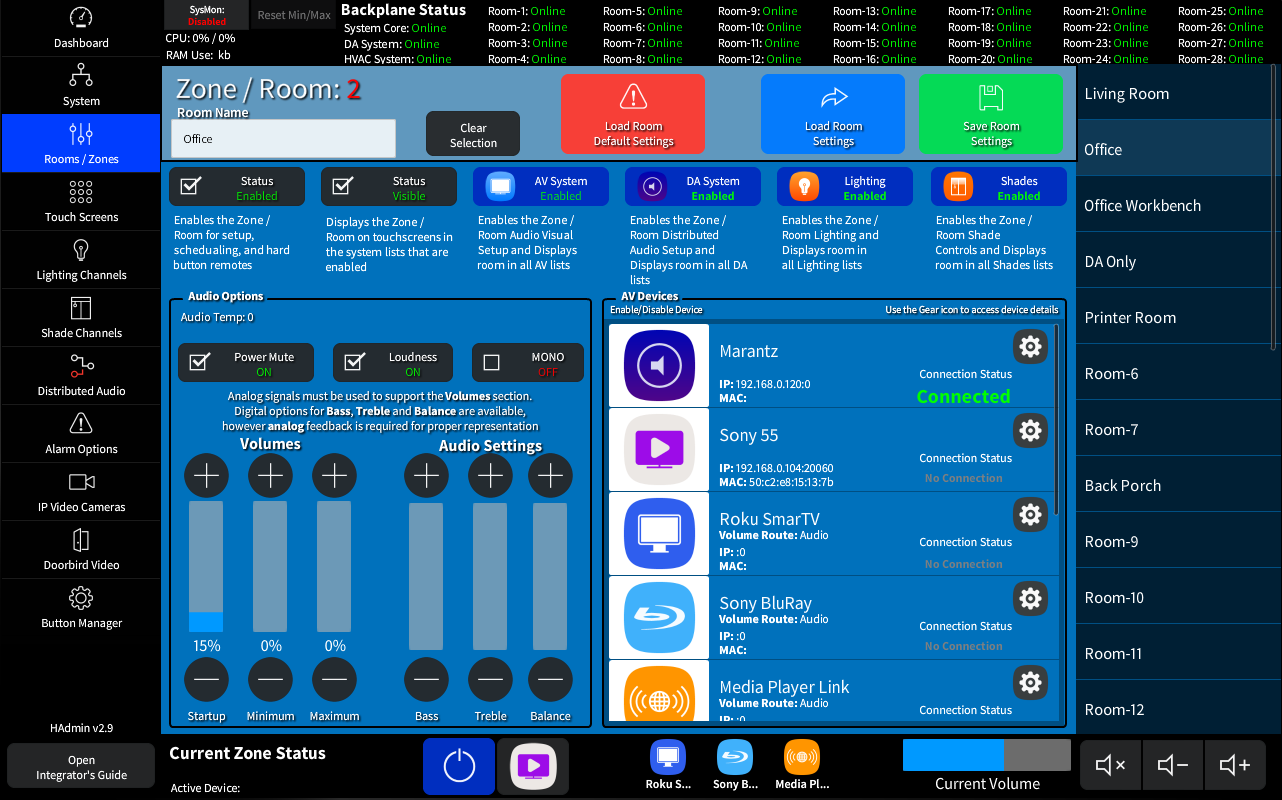Open Button Manager section
1282x800 pixels.
click(x=81, y=608)
